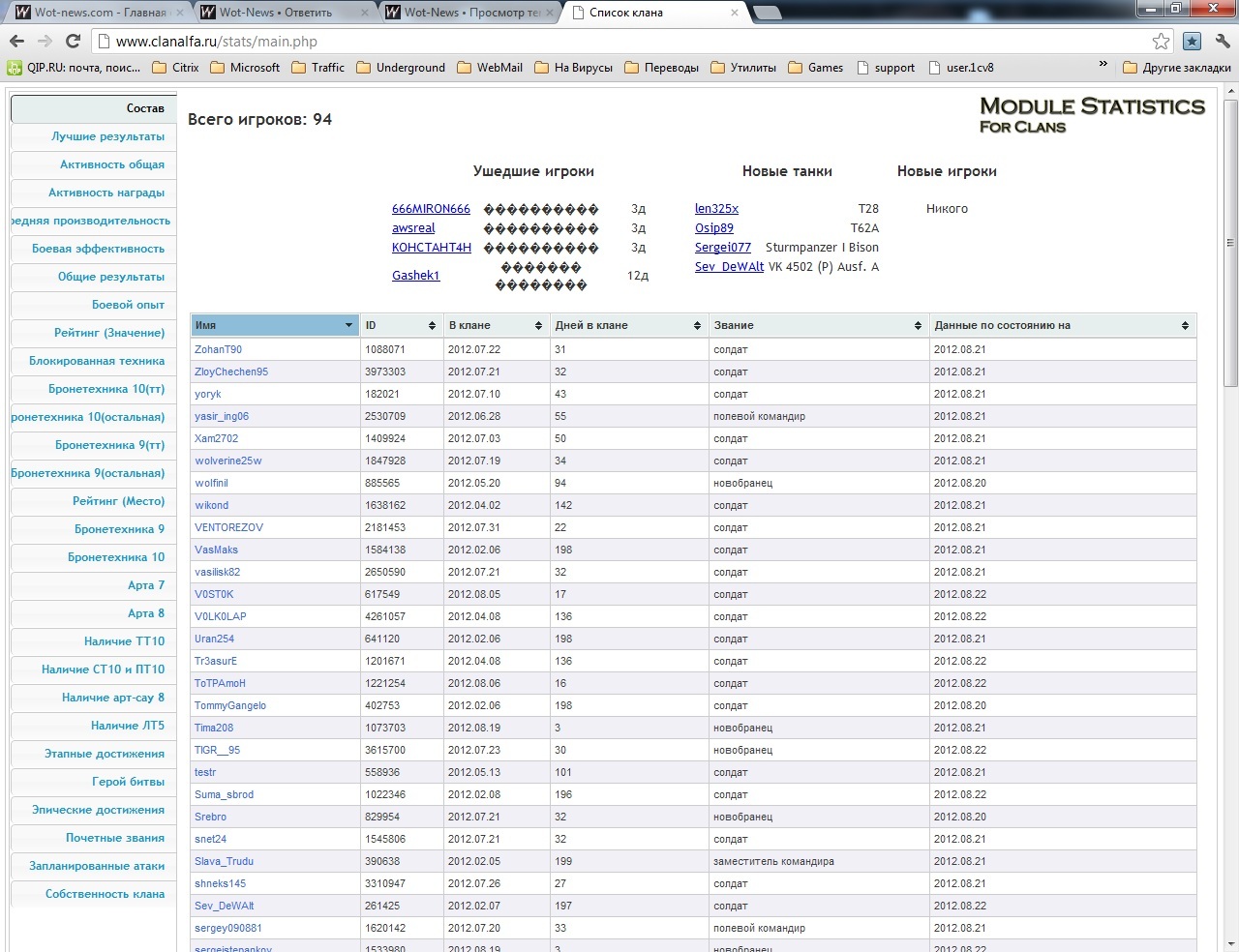Open На Вирусы bookmarks folder
This screenshot has height=952, width=1239.
(x=573, y=68)
